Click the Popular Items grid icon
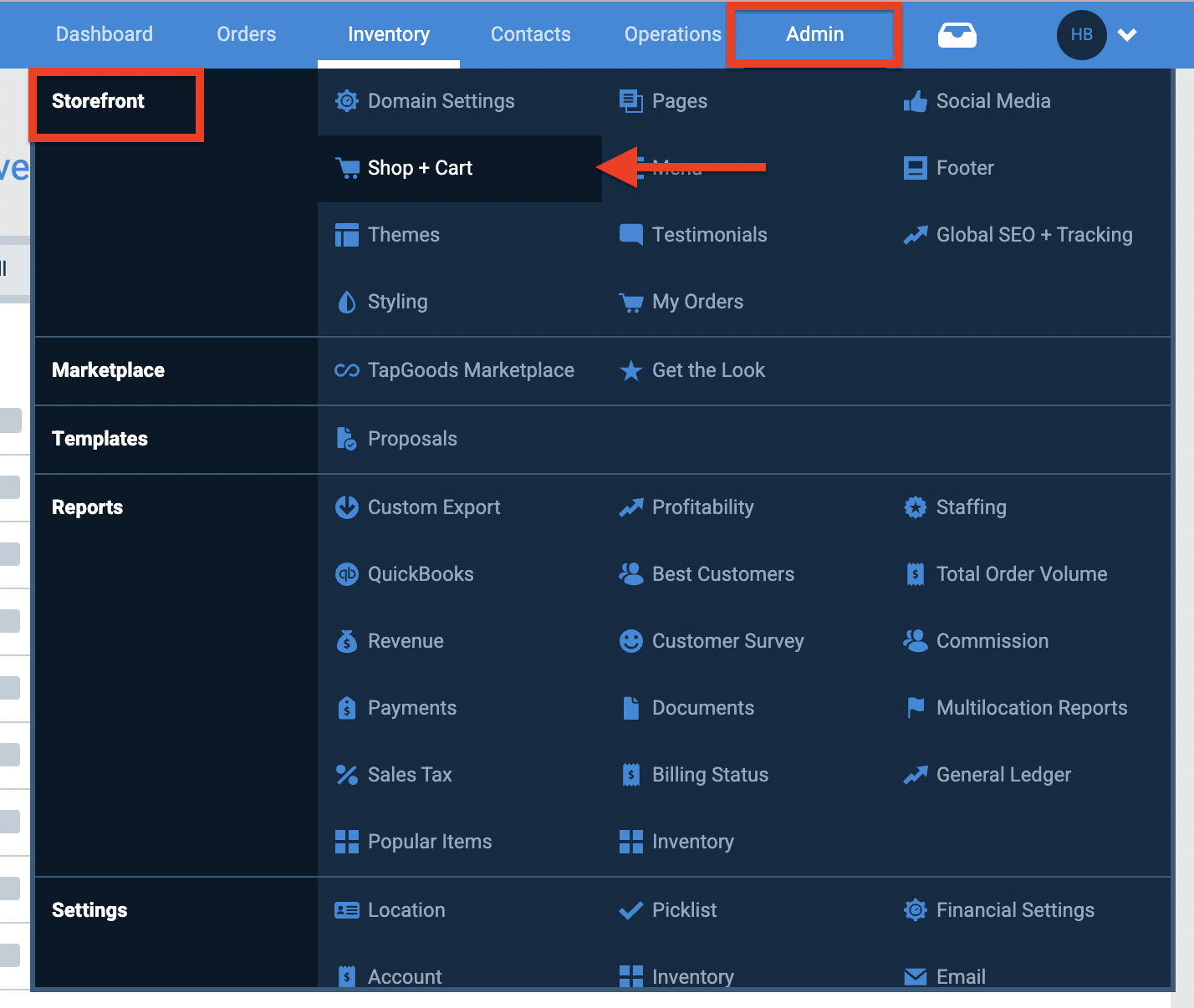This screenshot has width=1194, height=1008. (x=346, y=842)
